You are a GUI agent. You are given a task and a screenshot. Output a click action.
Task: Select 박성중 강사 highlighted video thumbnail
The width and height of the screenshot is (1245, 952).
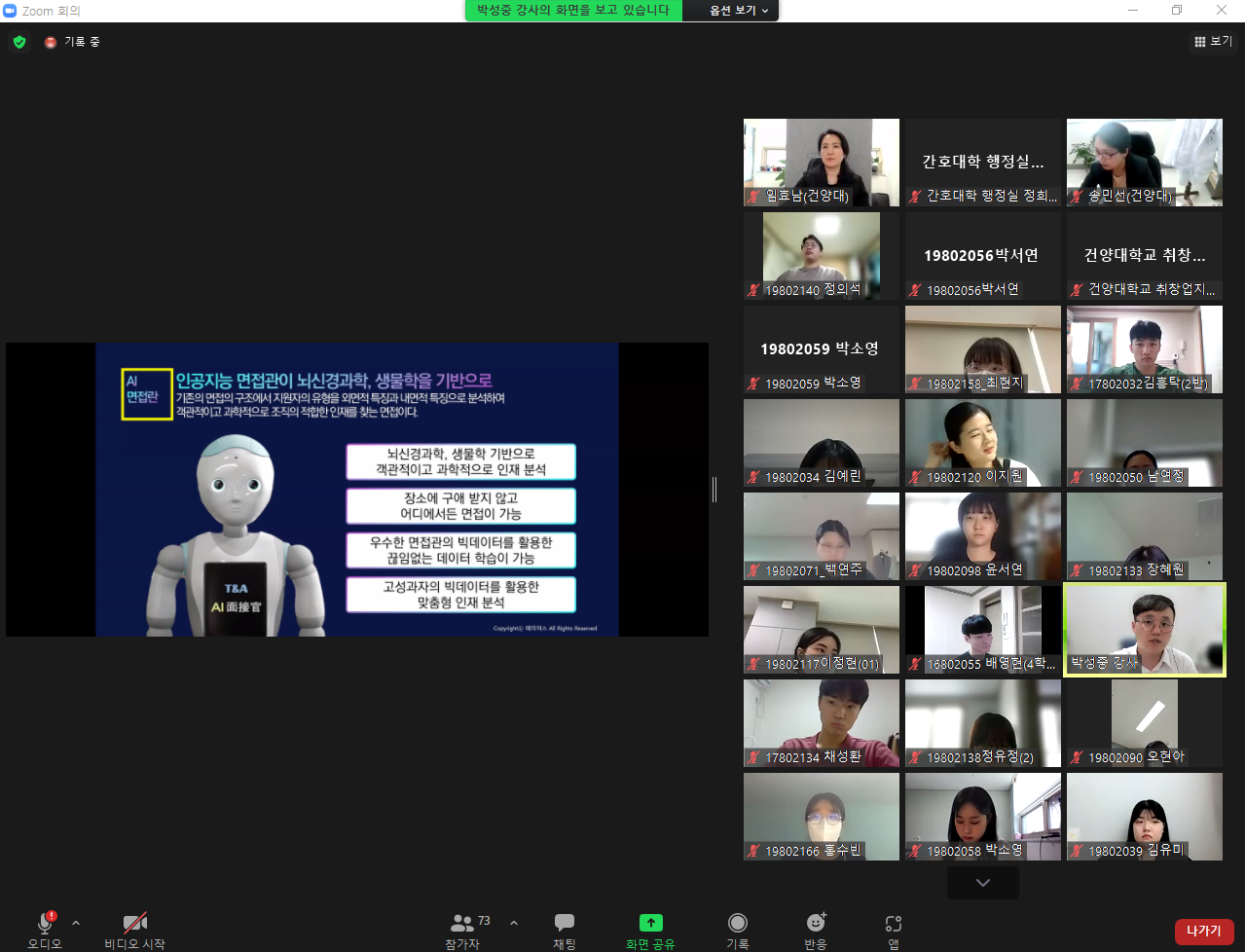click(x=1145, y=629)
